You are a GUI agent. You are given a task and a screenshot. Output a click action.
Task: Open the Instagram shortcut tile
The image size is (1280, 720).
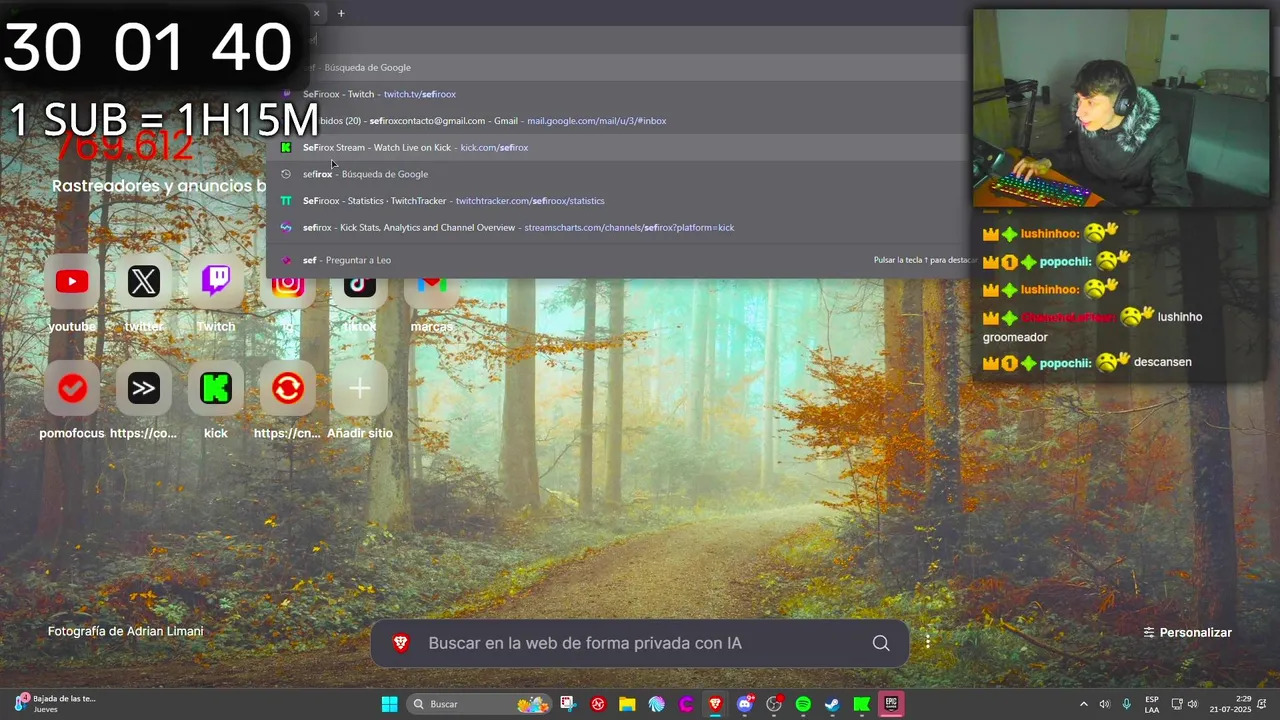click(288, 289)
